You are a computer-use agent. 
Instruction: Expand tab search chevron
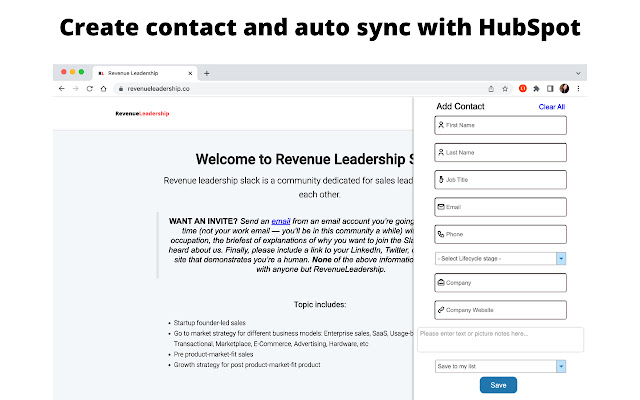tap(578, 73)
